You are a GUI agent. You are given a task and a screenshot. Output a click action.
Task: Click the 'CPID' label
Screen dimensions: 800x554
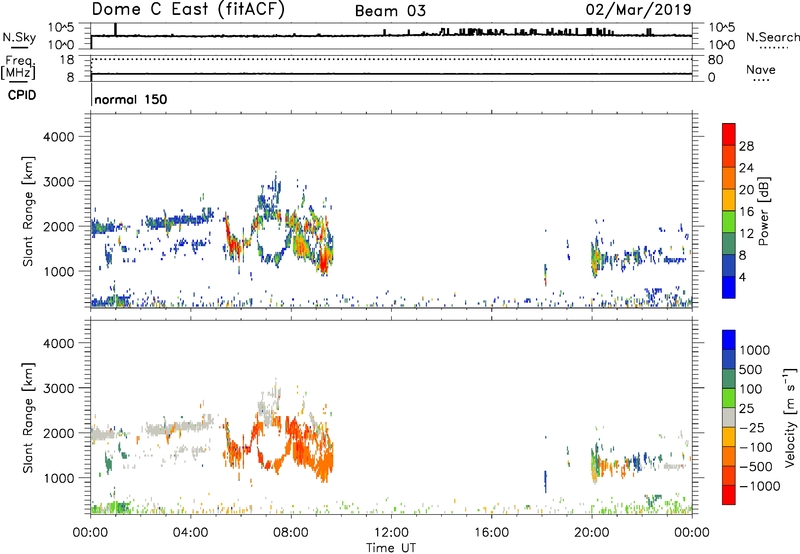pos(22,95)
